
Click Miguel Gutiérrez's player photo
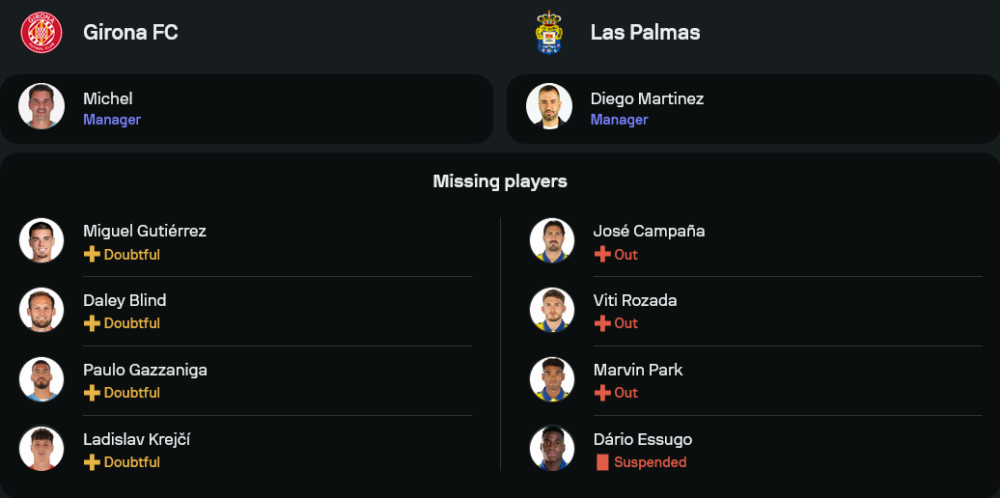pyautogui.click(x=41, y=241)
